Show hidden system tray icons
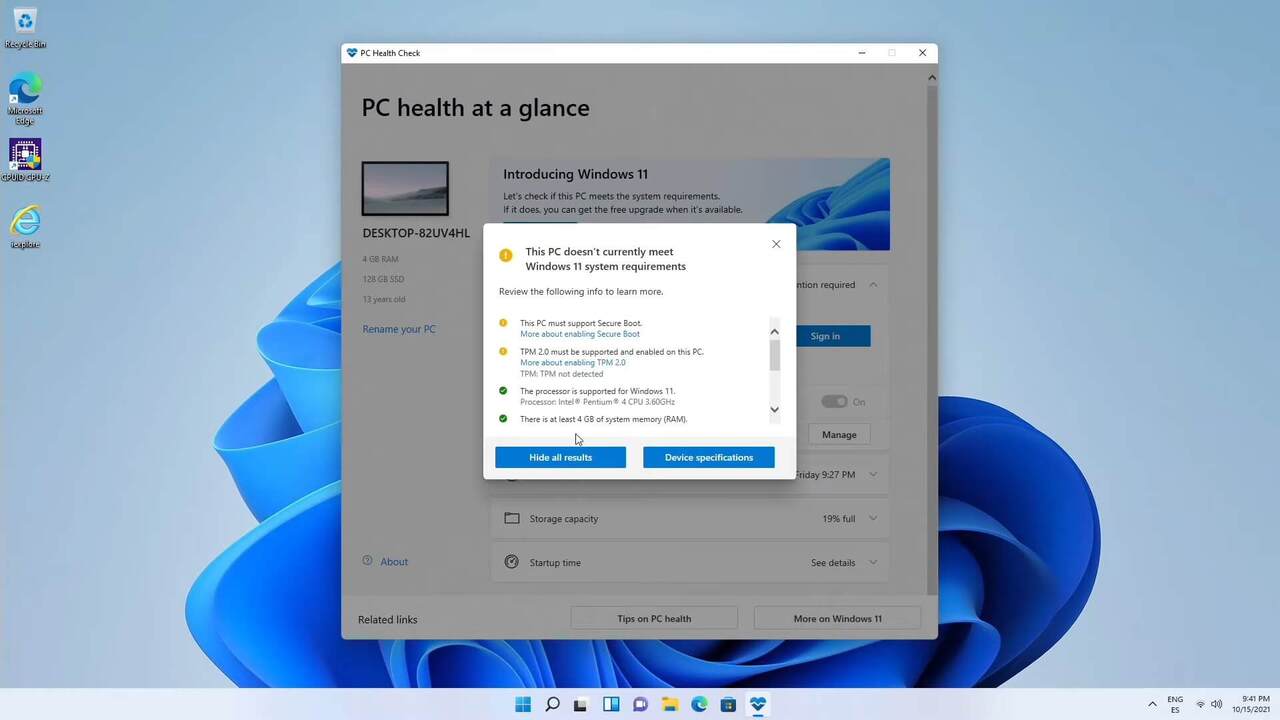1280x720 pixels. tap(1152, 704)
